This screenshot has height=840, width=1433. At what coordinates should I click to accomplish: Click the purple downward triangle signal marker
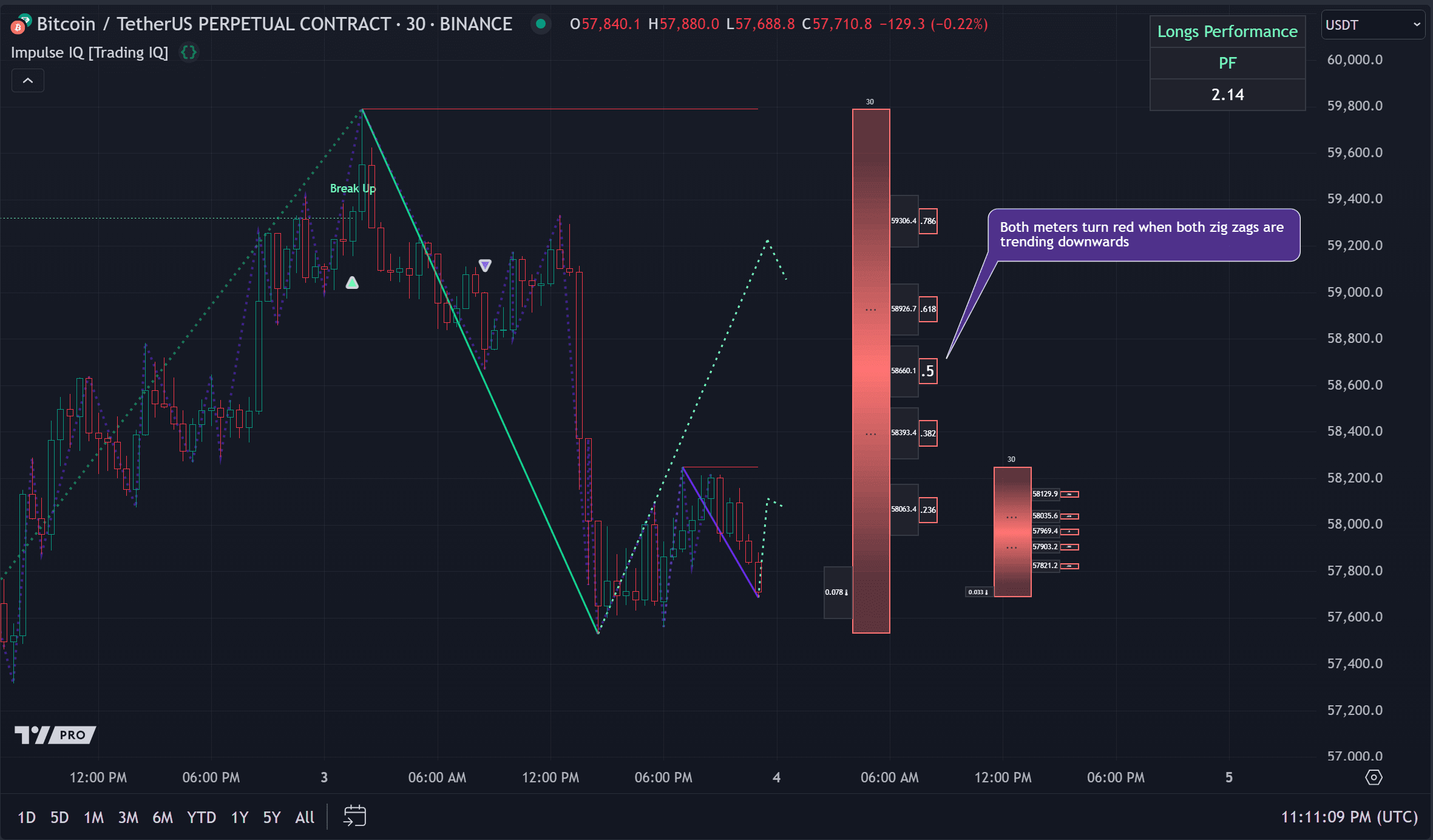click(484, 265)
